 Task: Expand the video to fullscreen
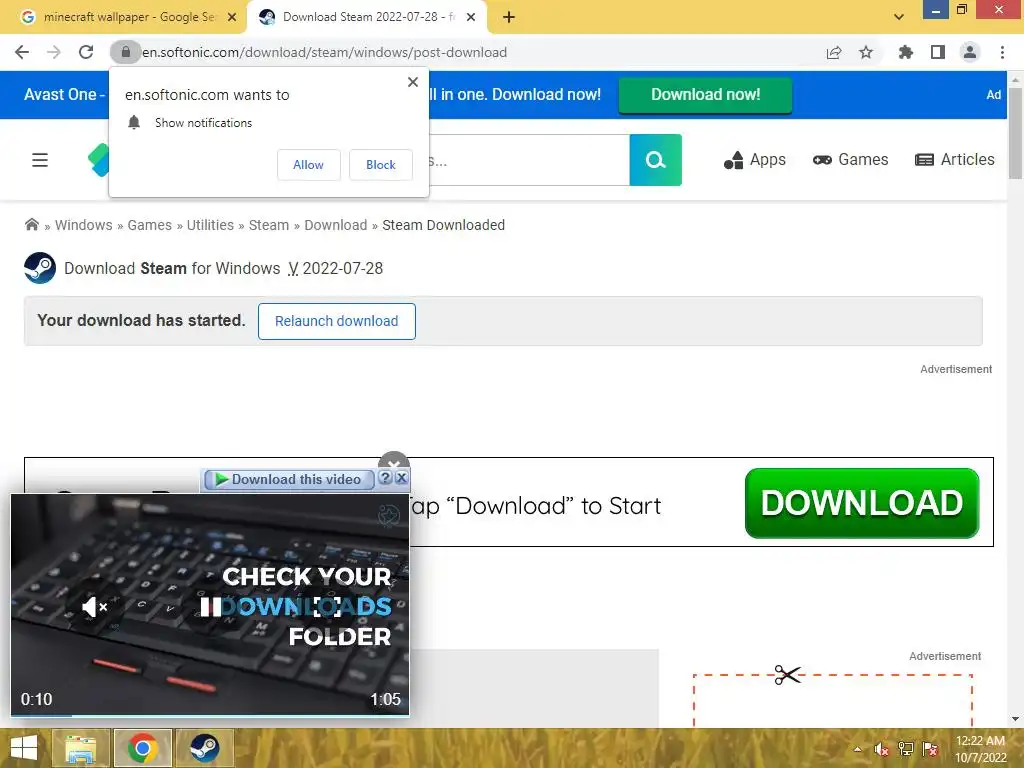(327, 607)
